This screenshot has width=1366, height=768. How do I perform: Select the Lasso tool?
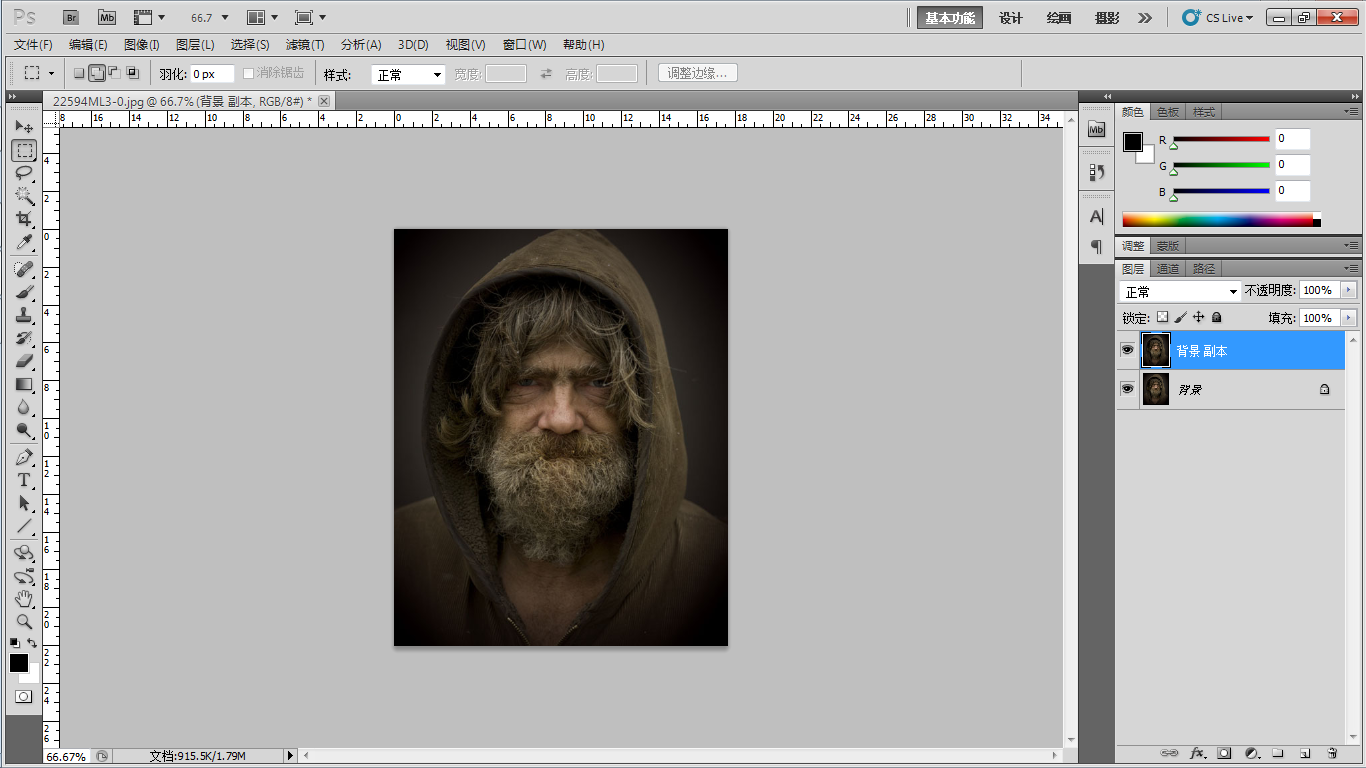[24, 173]
